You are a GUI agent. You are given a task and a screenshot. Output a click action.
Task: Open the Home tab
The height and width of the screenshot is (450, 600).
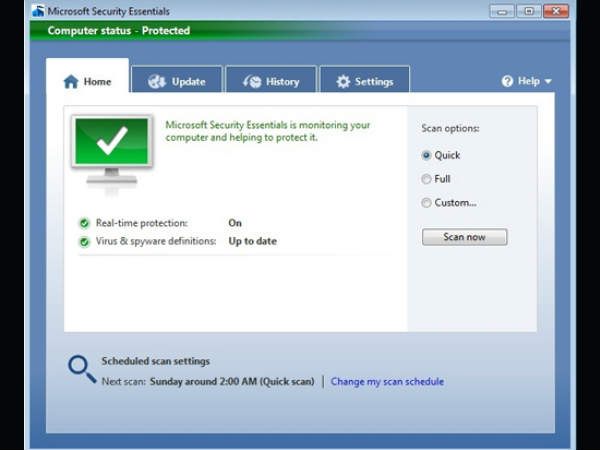87,76
